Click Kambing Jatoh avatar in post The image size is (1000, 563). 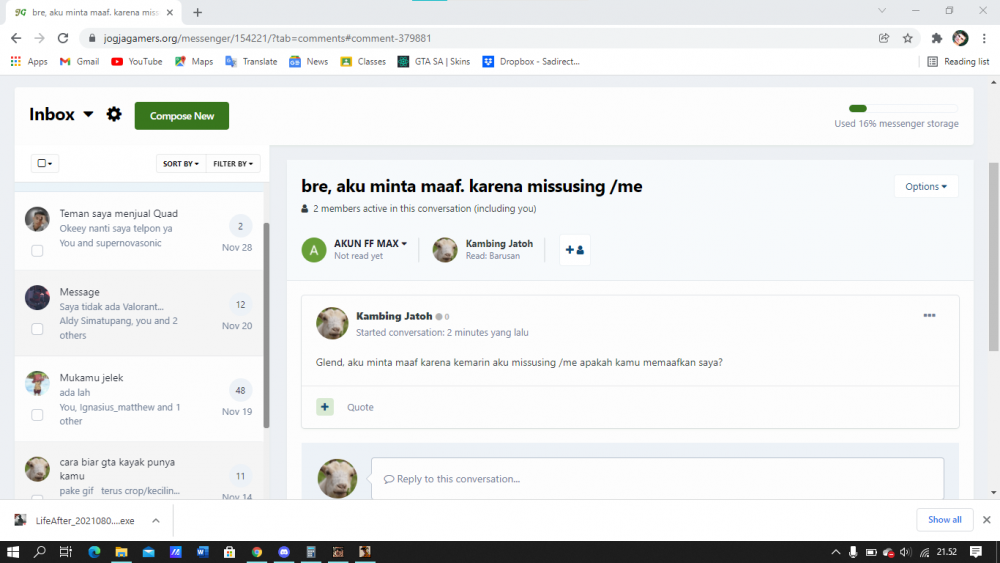[x=332, y=323]
